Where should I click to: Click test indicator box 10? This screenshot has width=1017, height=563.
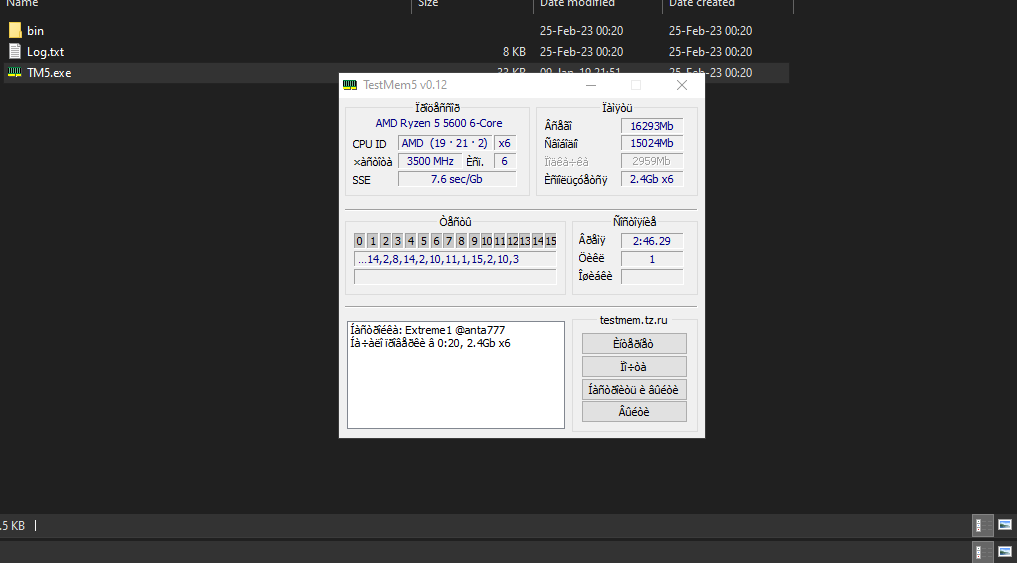pyautogui.click(x=487, y=241)
